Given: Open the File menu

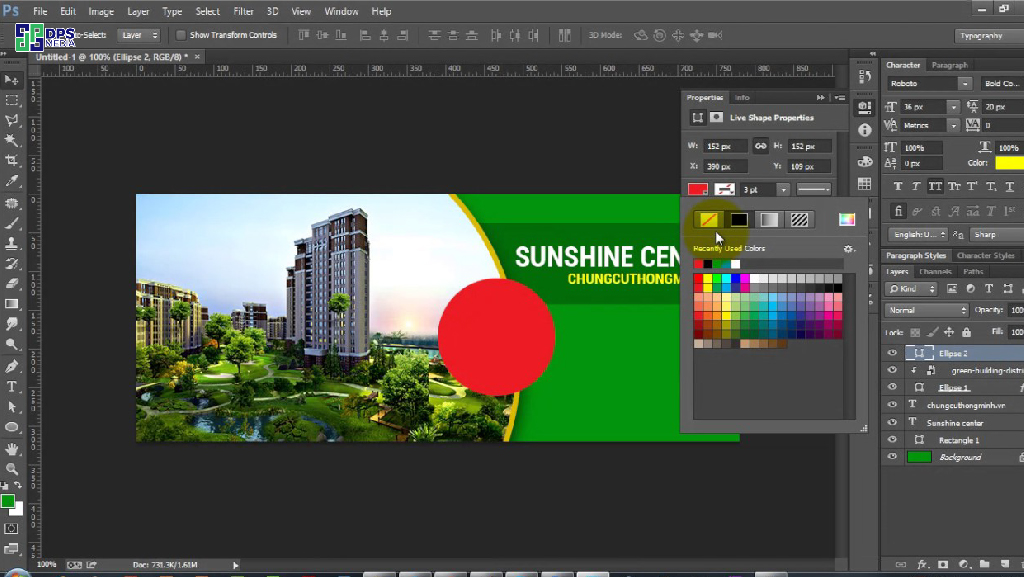Looking at the screenshot, I should (x=40, y=12).
